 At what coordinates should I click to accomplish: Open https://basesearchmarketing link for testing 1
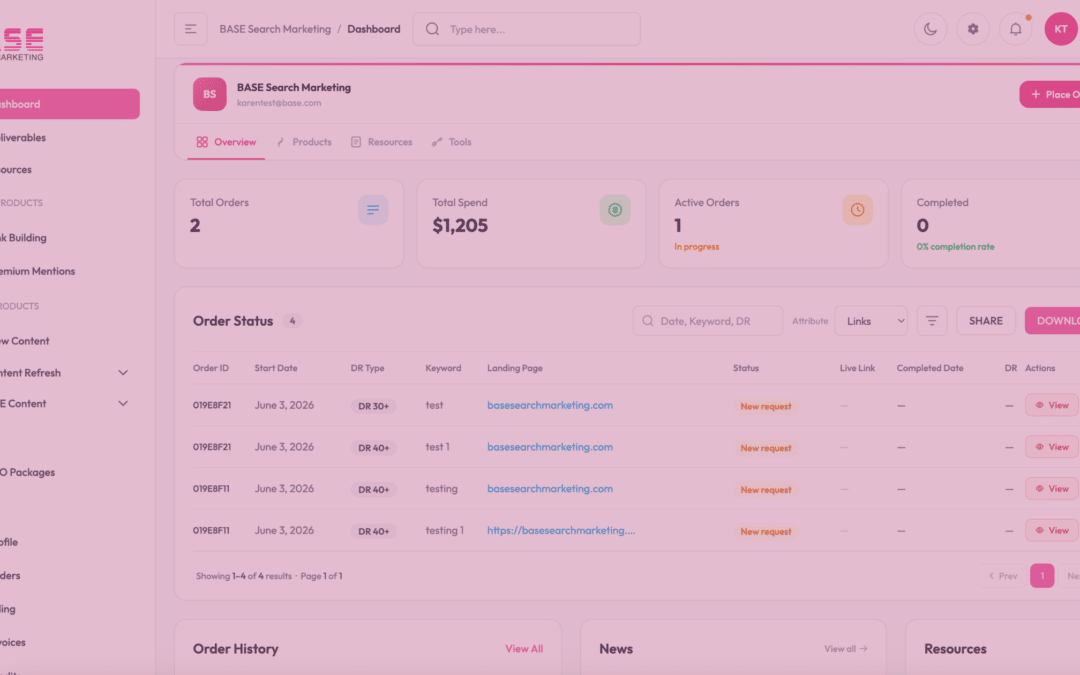(x=561, y=530)
